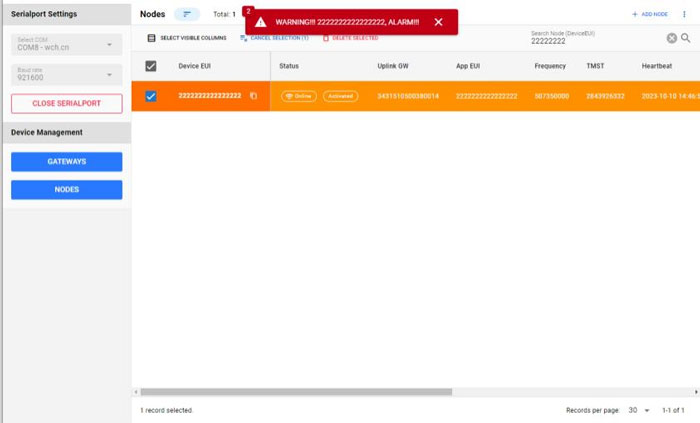This screenshot has height=423, width=700.
Task: Toggle the select-all header checkbox
Action: pos(151,66)
